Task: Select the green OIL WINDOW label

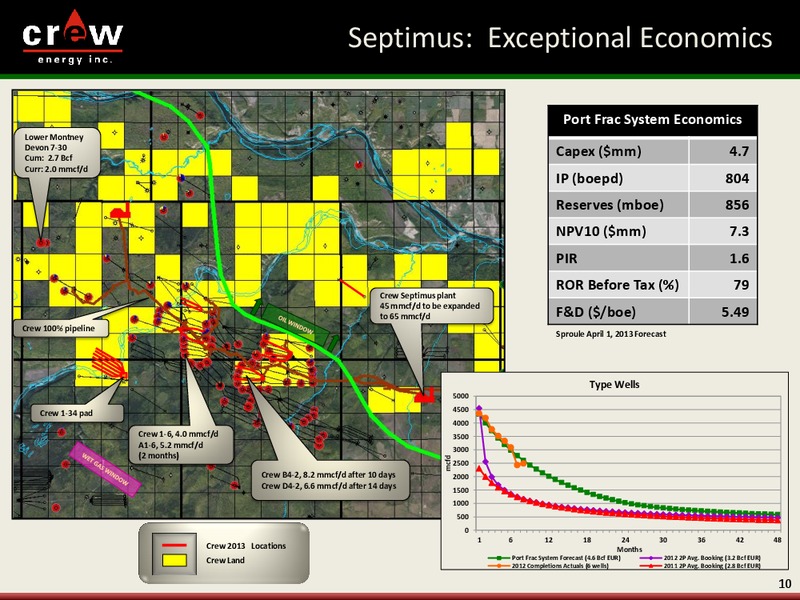Action: [296, 326]
